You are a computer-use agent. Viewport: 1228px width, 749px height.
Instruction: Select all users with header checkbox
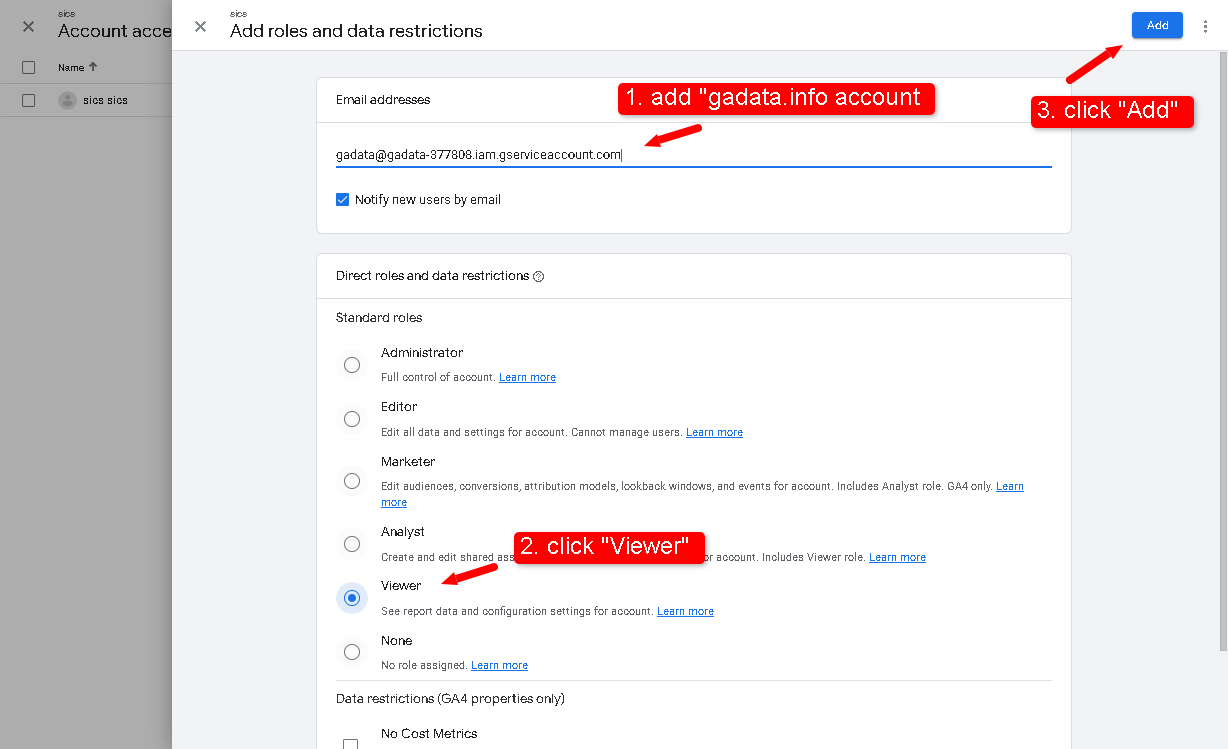point(28,67)
